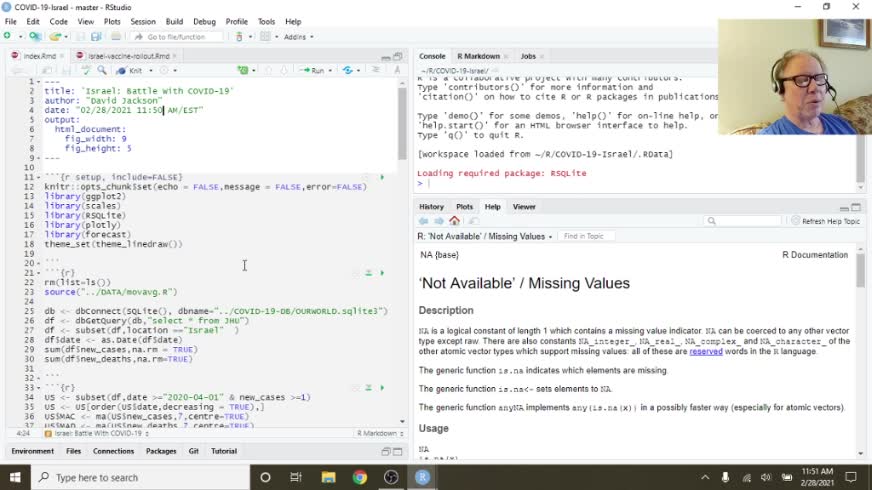The height and width of the screenshot is (490, 872).
Task: Click the Create Project icon
Action: 34,36
